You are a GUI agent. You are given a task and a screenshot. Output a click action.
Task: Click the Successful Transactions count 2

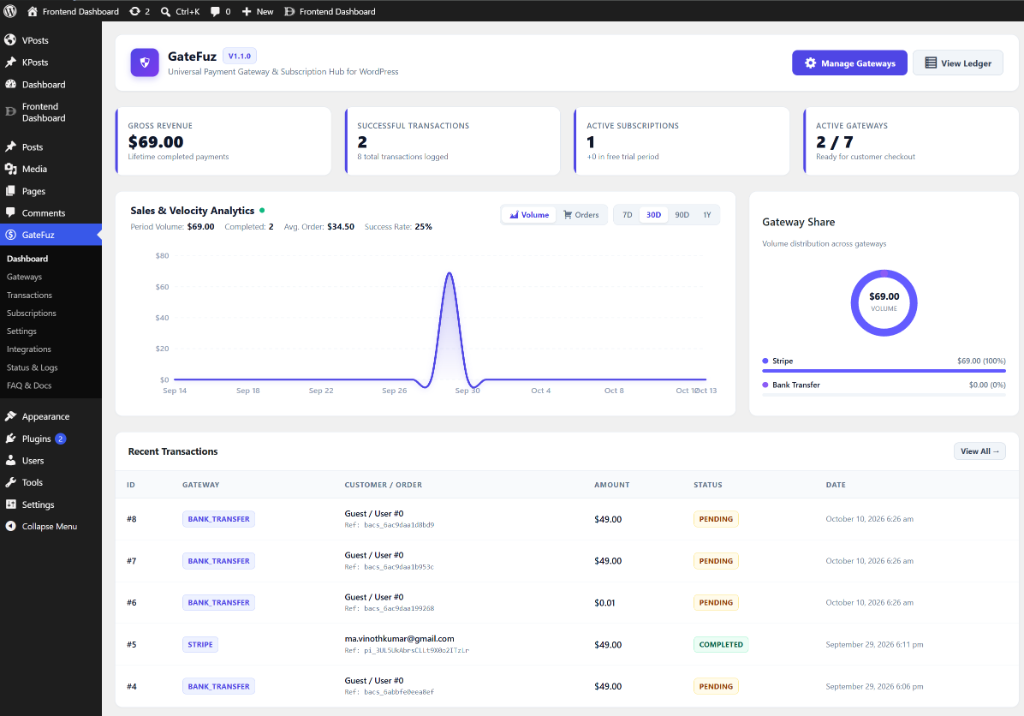pyautogui.click(x=362, y=142)
